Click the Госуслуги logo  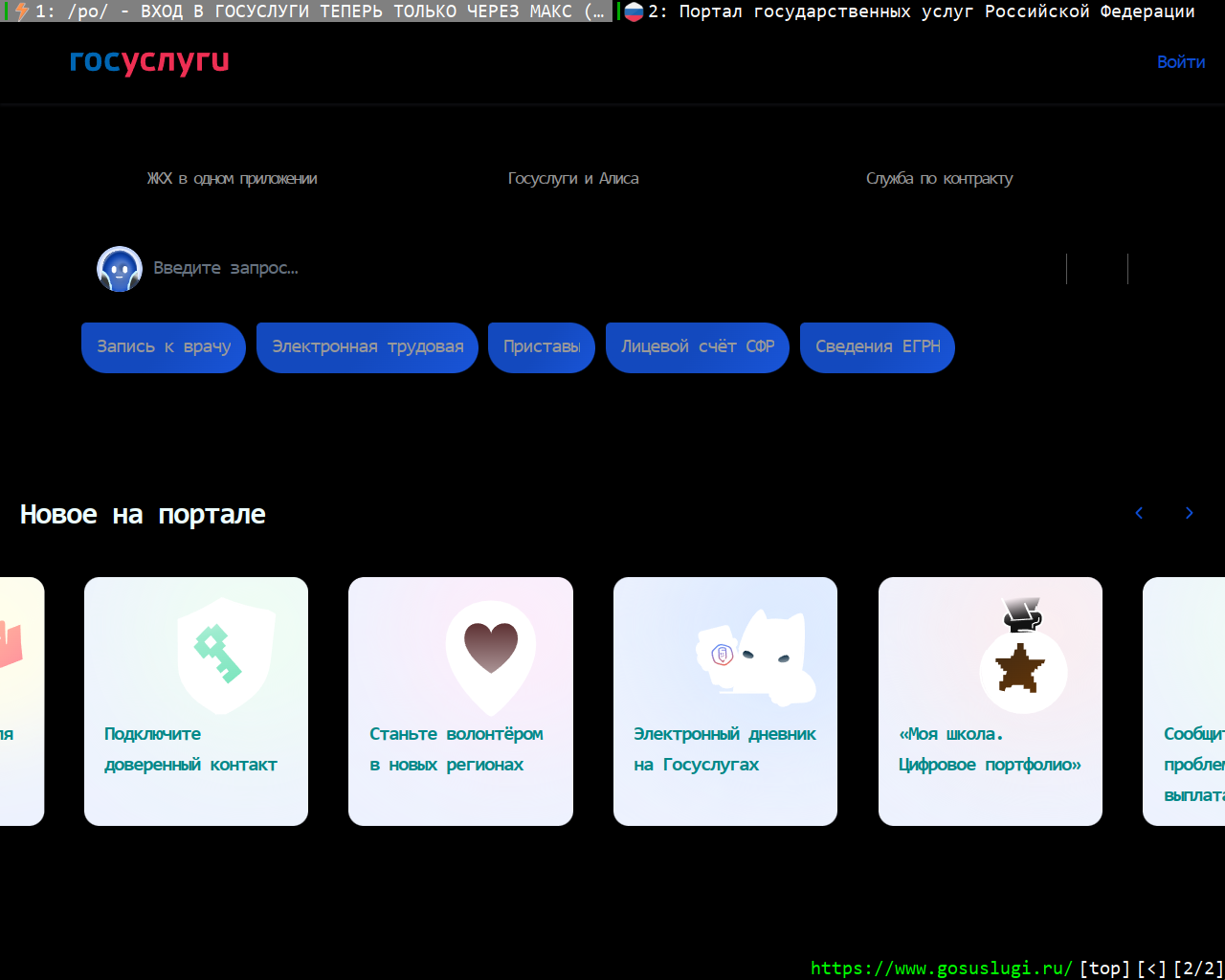149,61
